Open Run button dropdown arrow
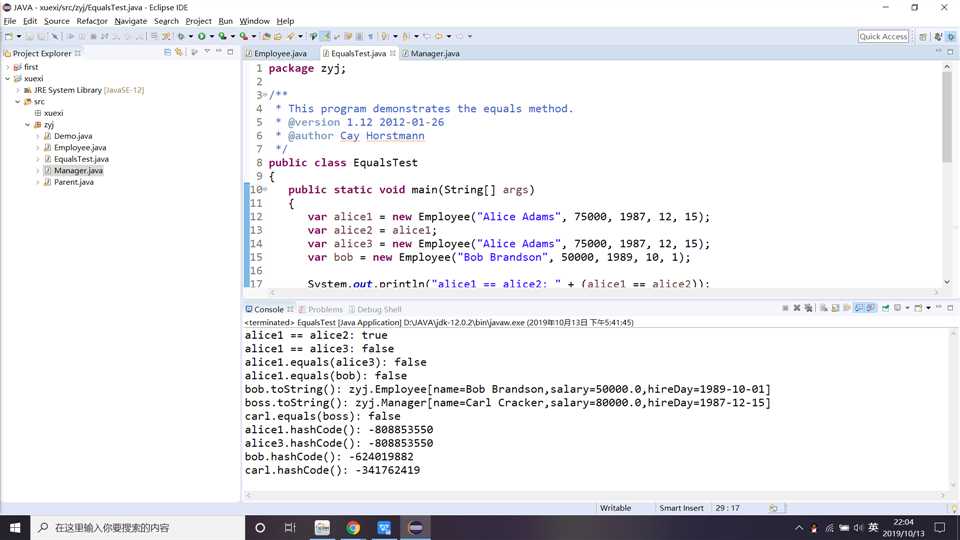 click(x=211, y=36)
